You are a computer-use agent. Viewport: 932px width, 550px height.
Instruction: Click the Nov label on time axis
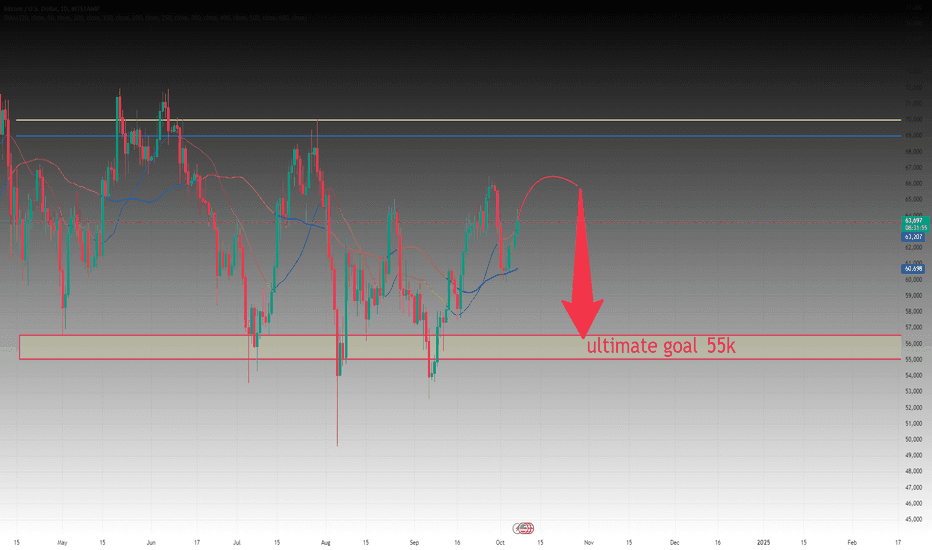coord(588,542)
